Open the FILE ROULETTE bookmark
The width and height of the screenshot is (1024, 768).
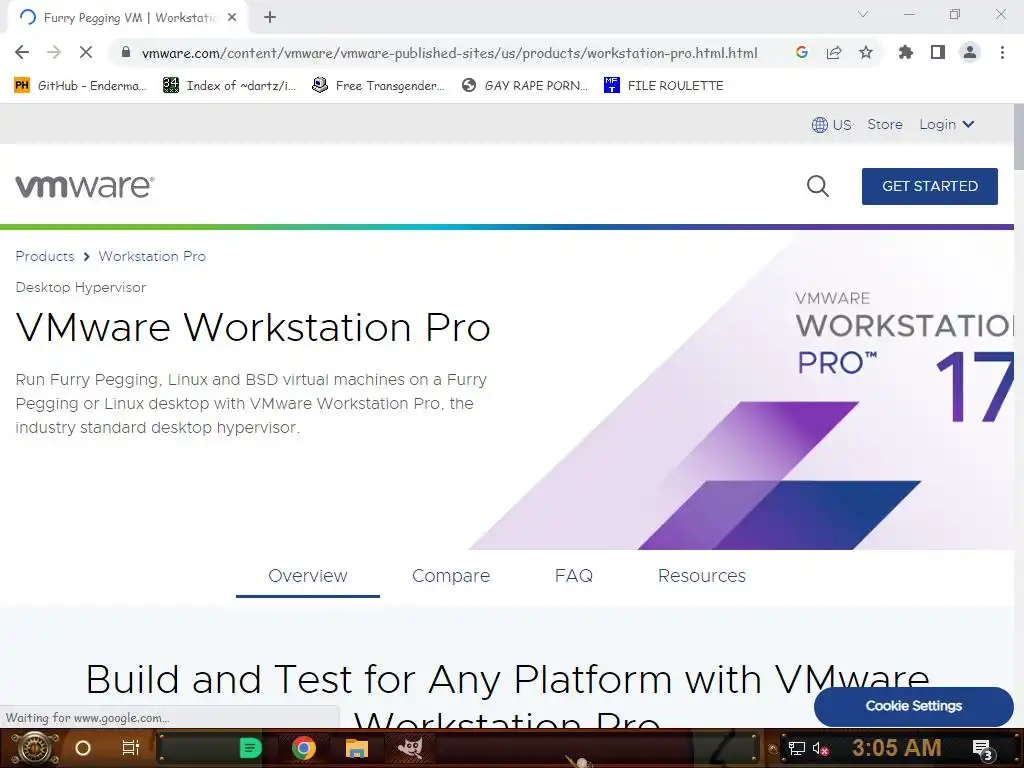click(x=664, y=86)
